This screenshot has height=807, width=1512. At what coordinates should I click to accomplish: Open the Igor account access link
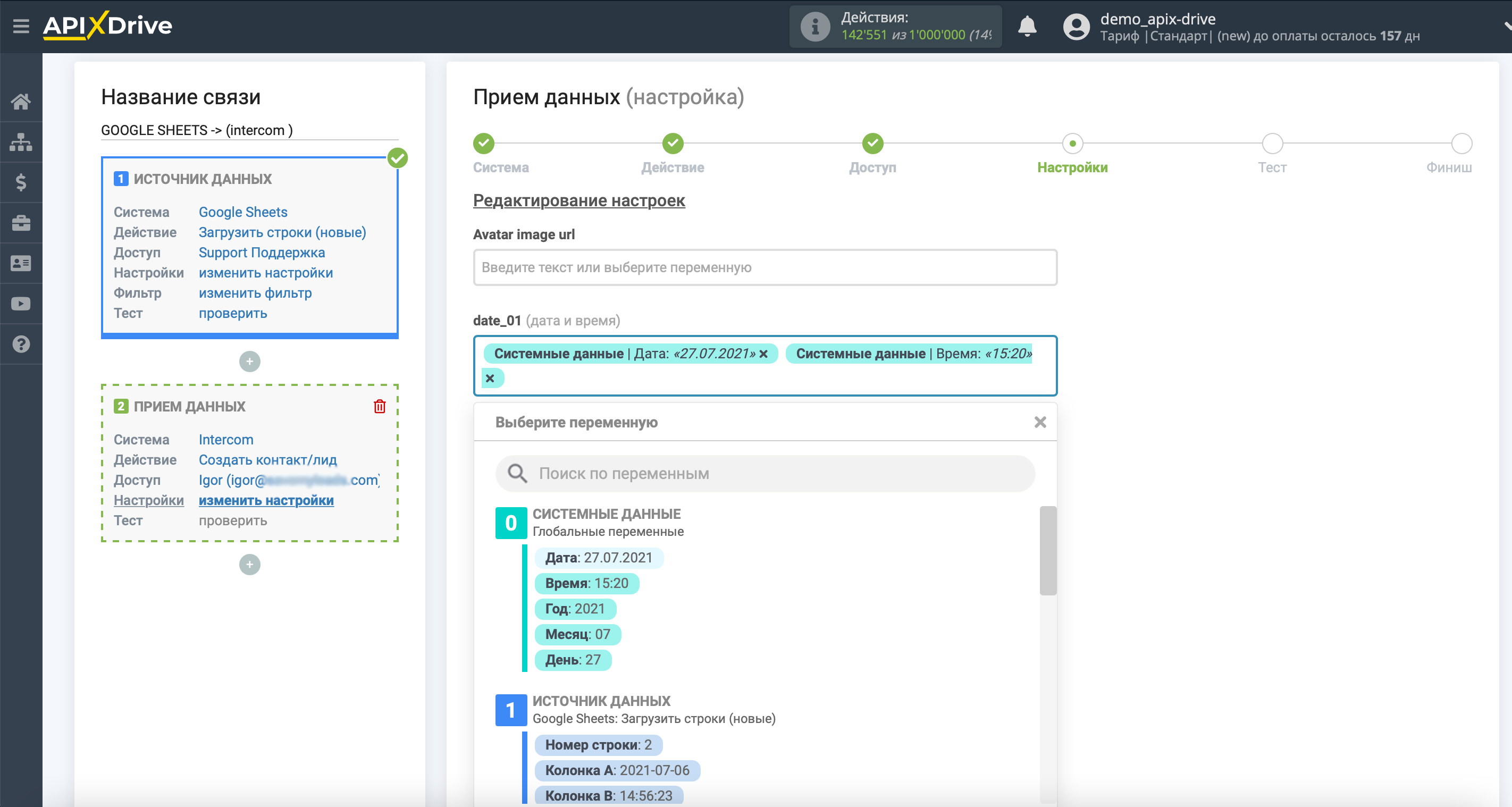pyautogui.click(x=289, y=480)
